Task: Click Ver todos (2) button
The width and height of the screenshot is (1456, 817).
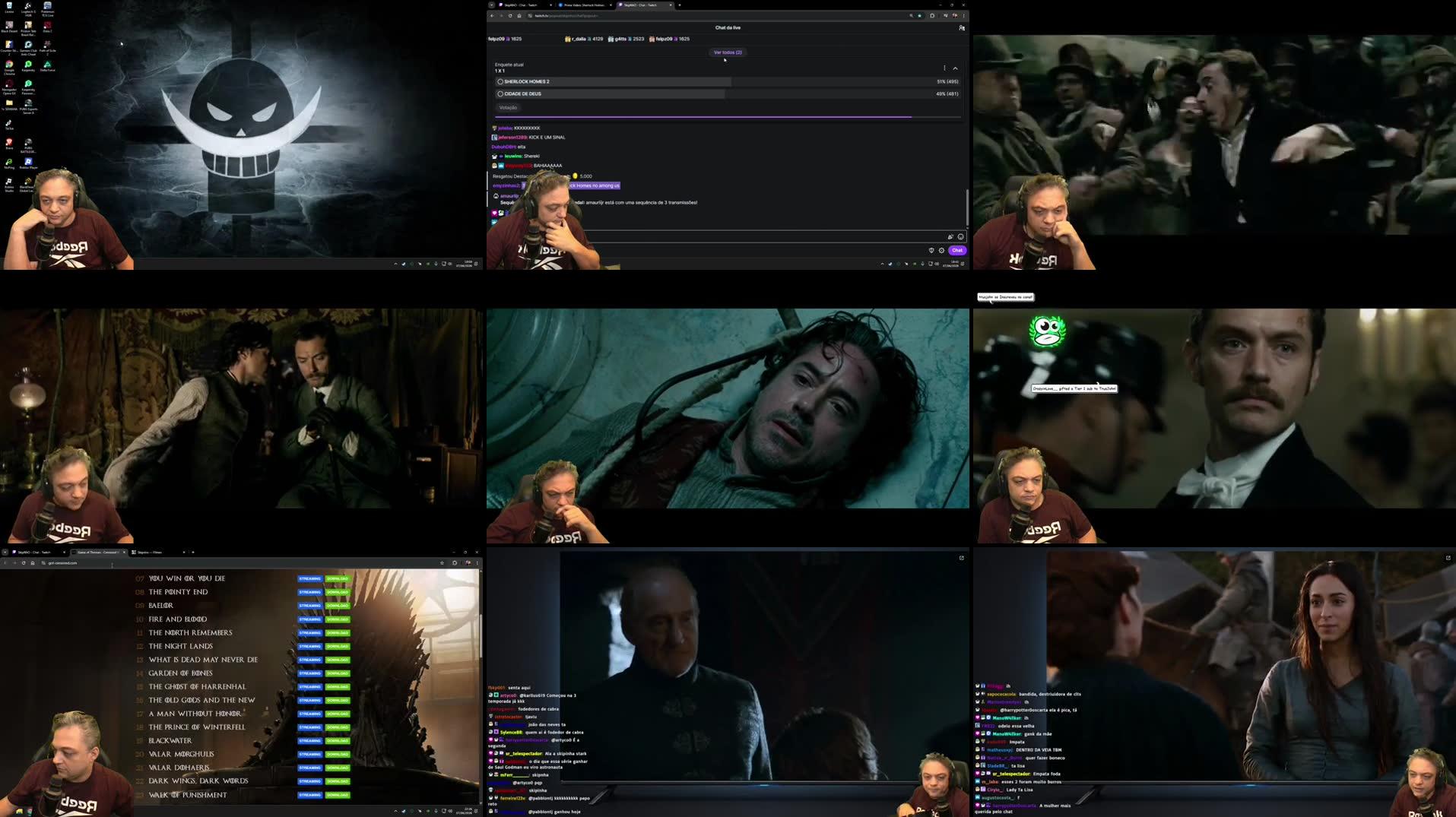Action: pyautogui.click(x=728, y=52)
